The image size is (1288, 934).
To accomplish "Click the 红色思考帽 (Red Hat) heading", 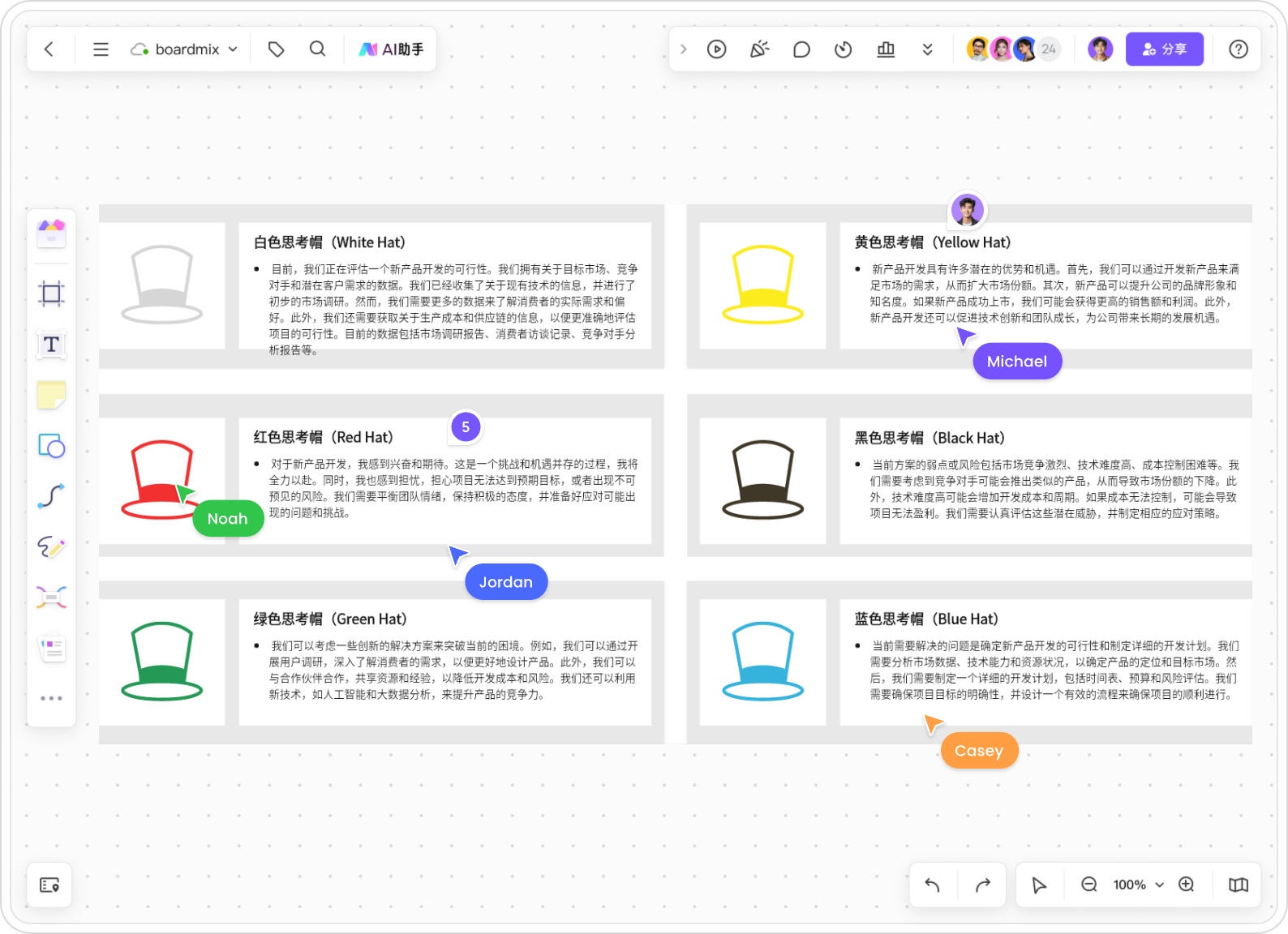I will click(324, 438).
